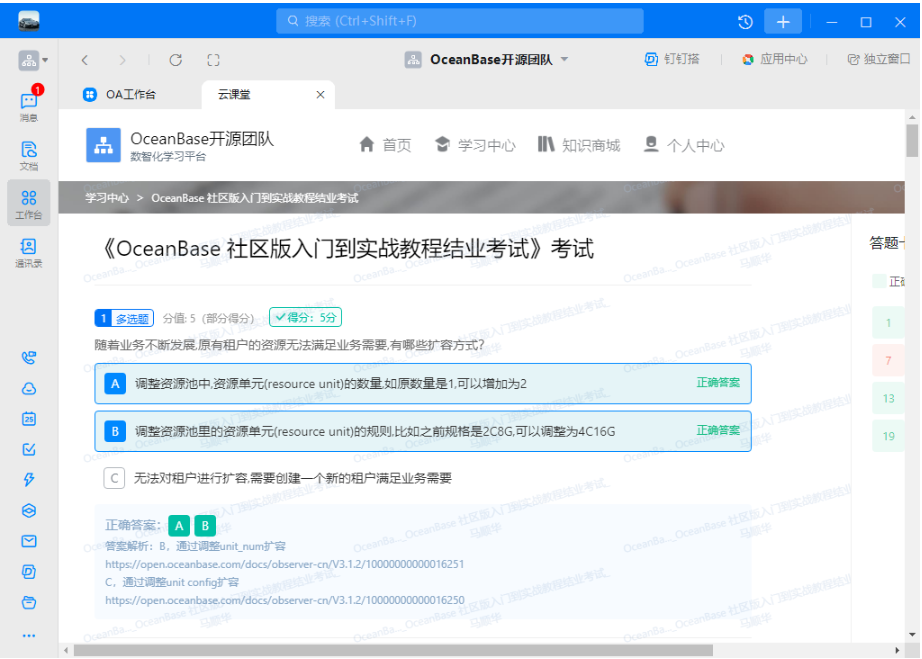Reload the page with refresh icon
922x659 pixels.
(176, 60)
